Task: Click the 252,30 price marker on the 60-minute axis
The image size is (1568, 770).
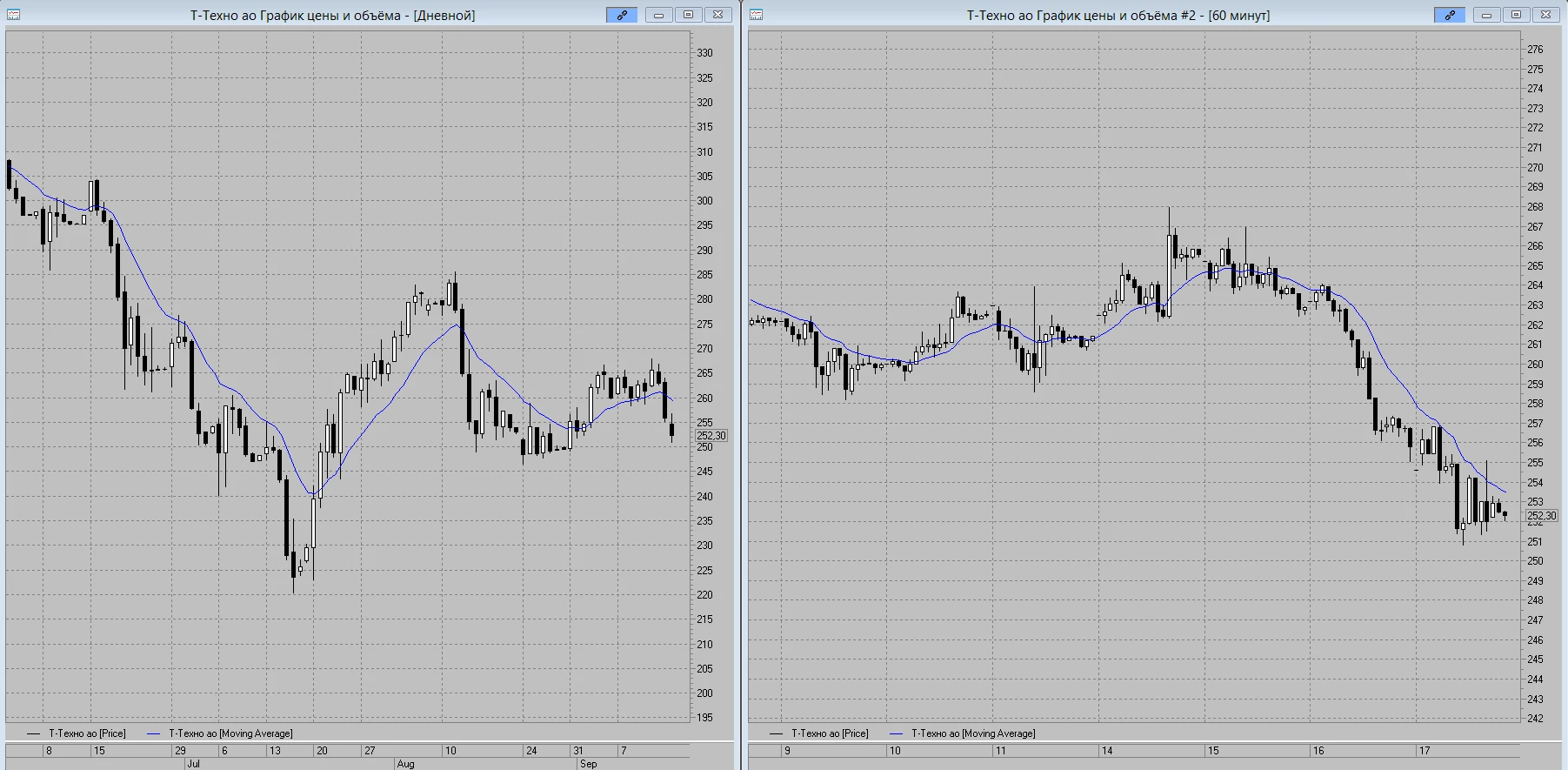Action: tap(1542, 516)
